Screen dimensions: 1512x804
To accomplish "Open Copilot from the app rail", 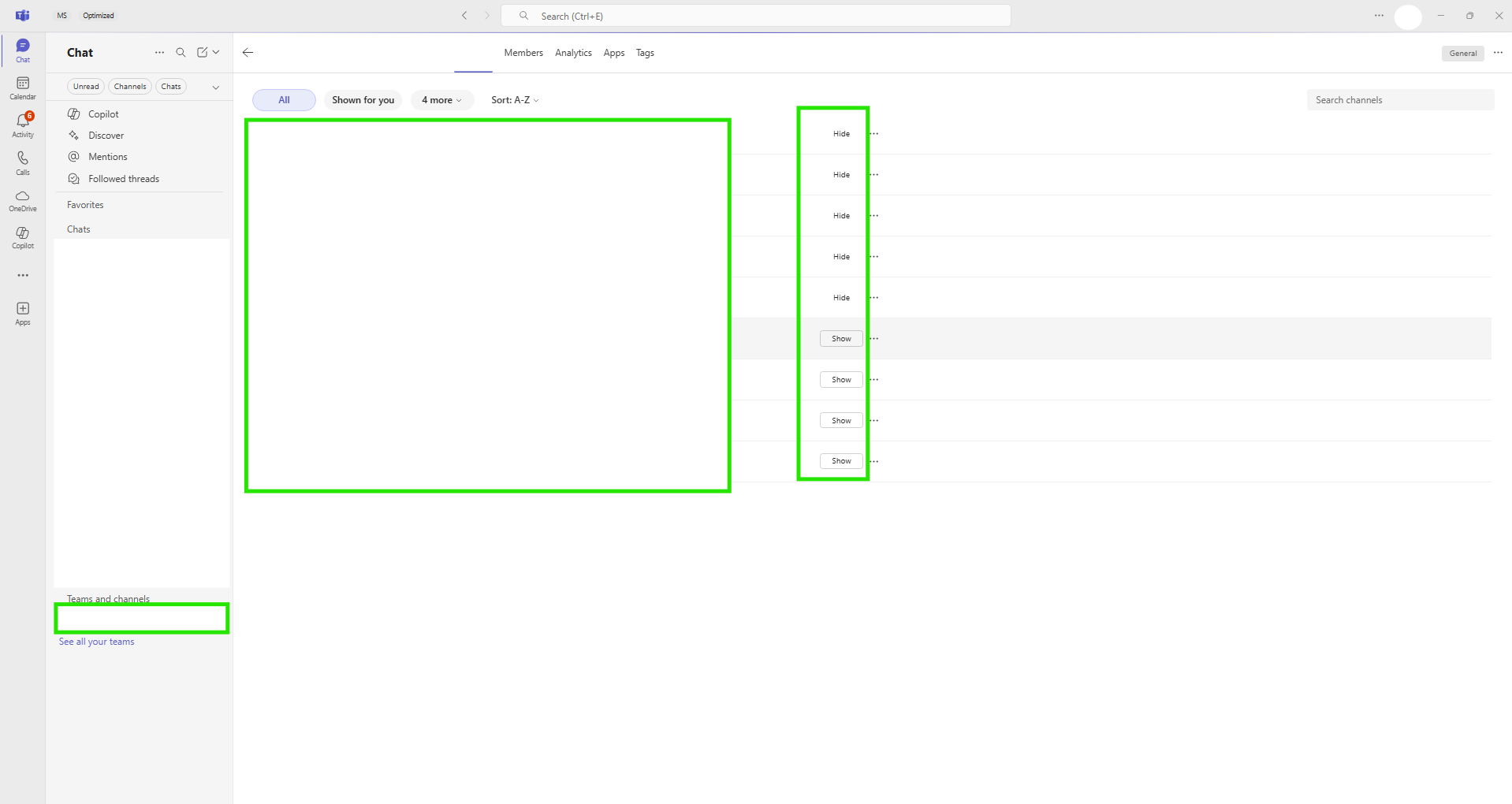I will [23, 237].
